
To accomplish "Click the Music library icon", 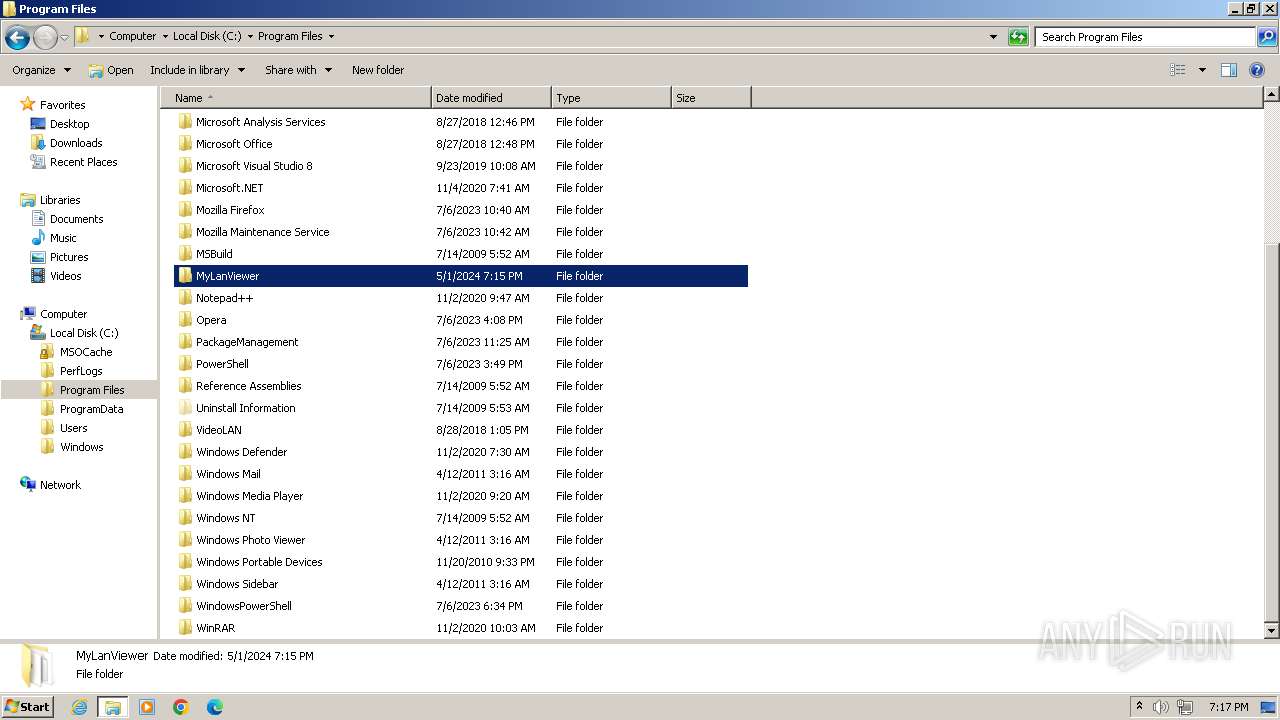I will tap(38, 238).
